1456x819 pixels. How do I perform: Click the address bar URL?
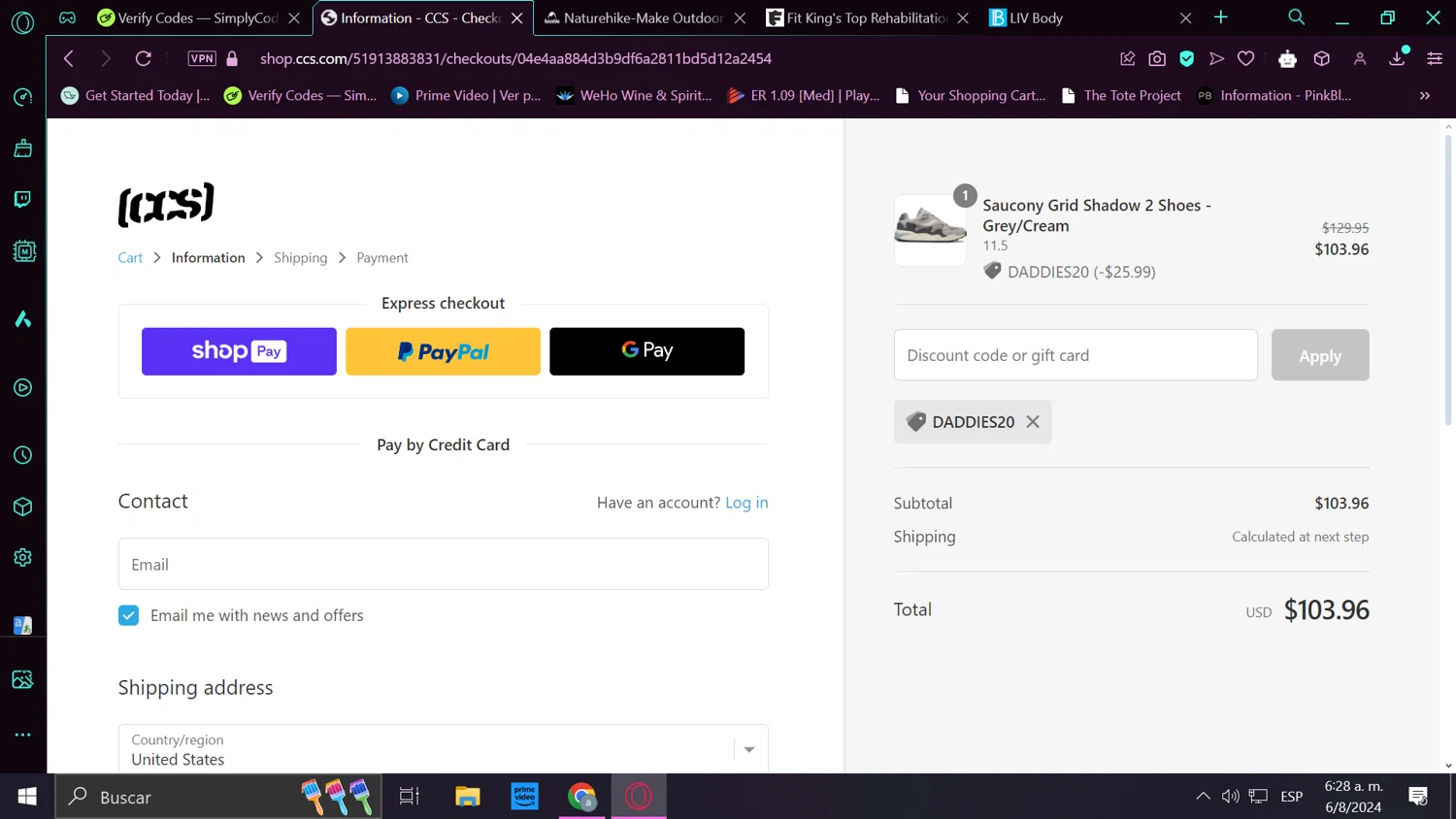[x=515, y=58]
